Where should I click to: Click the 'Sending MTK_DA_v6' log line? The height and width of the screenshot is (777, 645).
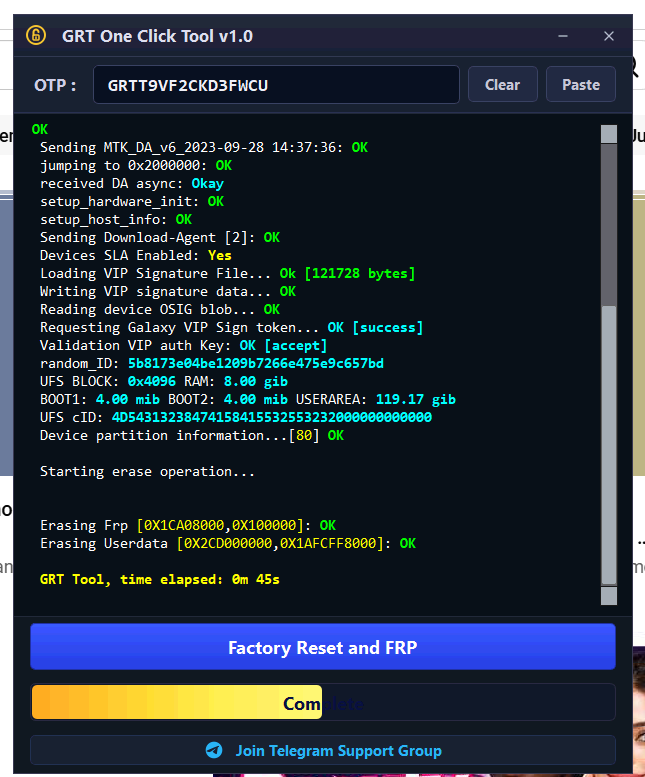(204, 147)
